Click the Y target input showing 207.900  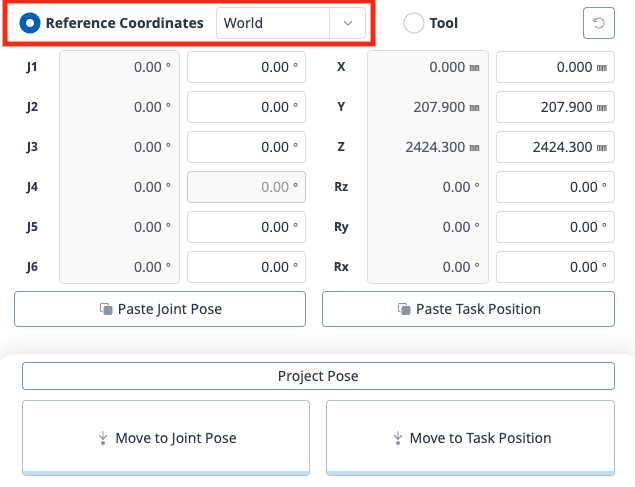(555, 107)
